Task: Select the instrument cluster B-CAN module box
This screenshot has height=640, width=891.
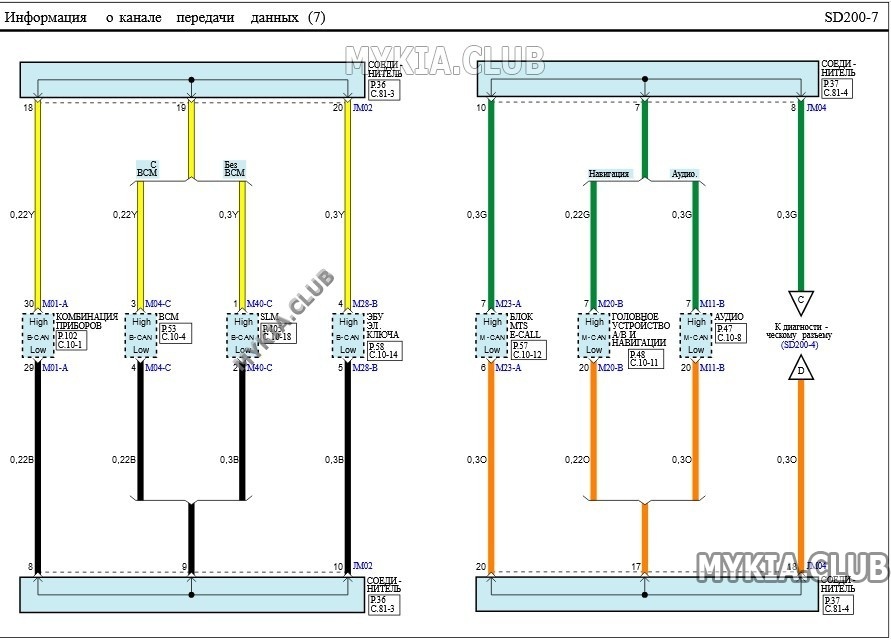Action: pyautogui.click(x=39, y=336)
